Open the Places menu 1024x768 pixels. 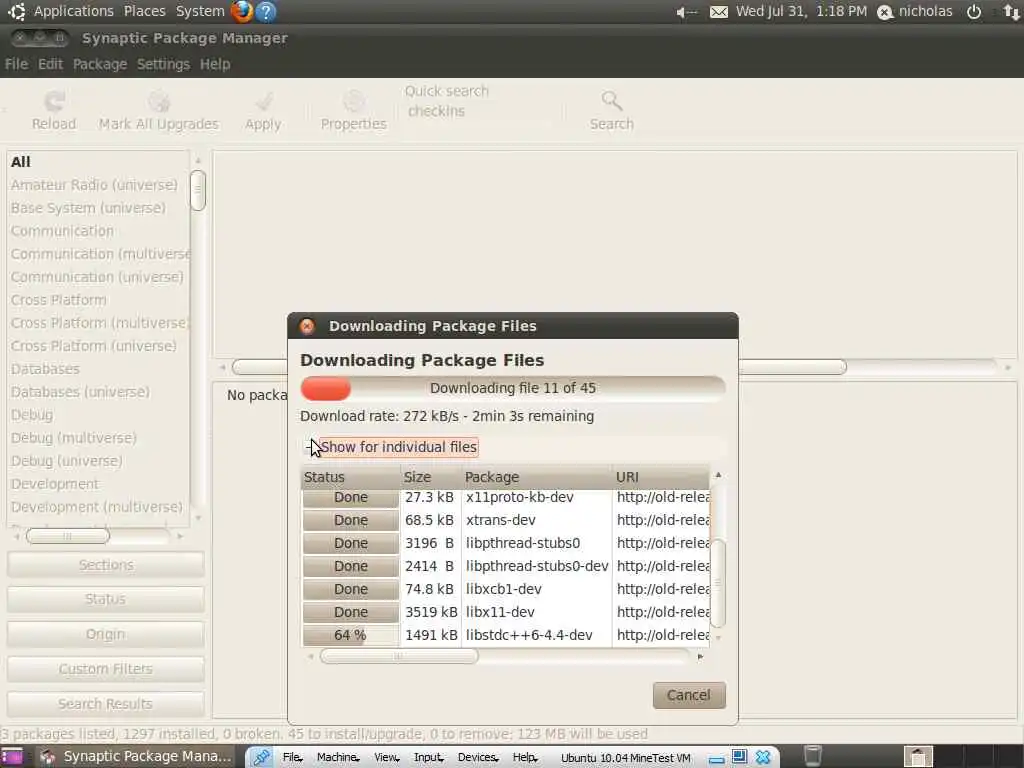tap(144, 11)
